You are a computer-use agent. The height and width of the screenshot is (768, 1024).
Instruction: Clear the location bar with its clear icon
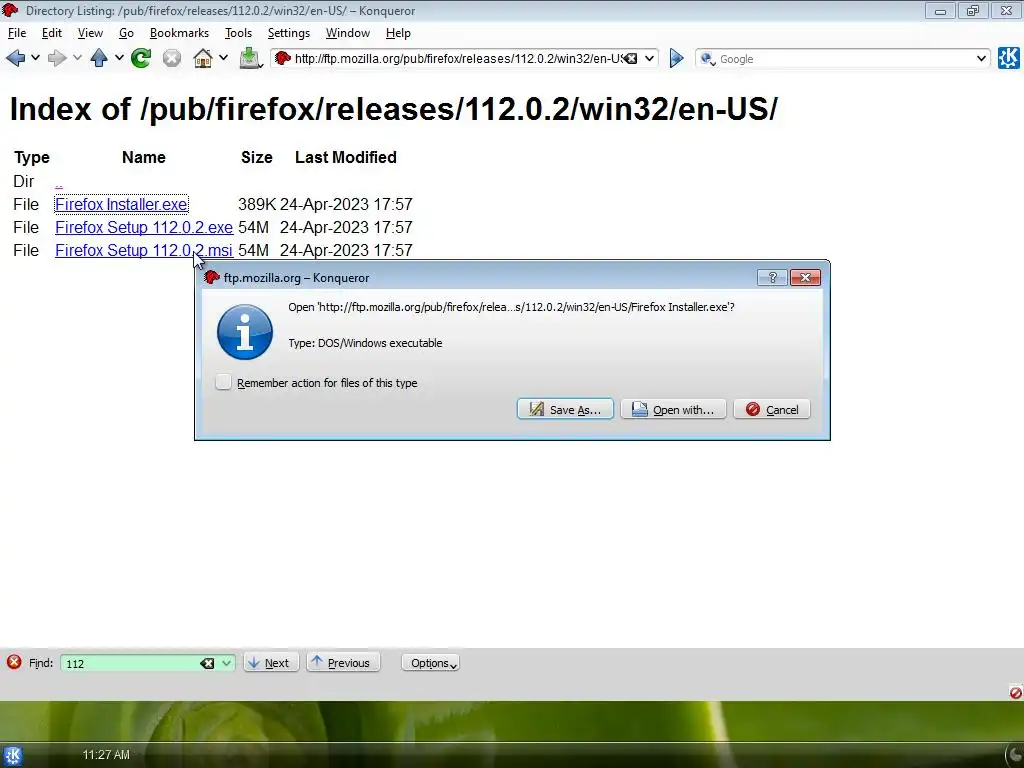630,59
